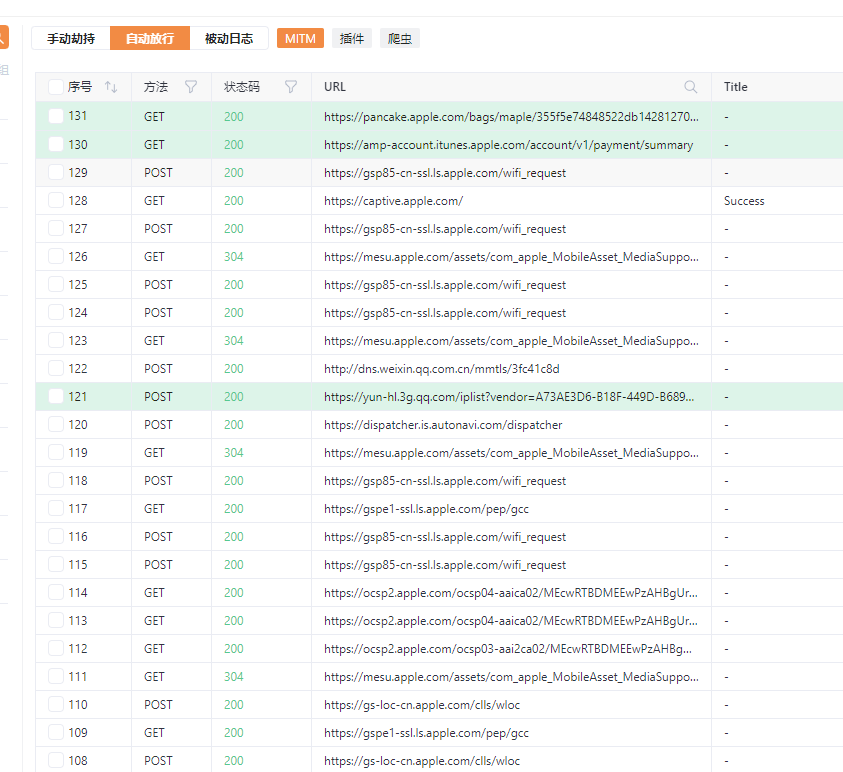Select row 128 via its checkbox
The height and width of the screenshot is (772, 843).
pyautogui.click(x=56, y=200)
